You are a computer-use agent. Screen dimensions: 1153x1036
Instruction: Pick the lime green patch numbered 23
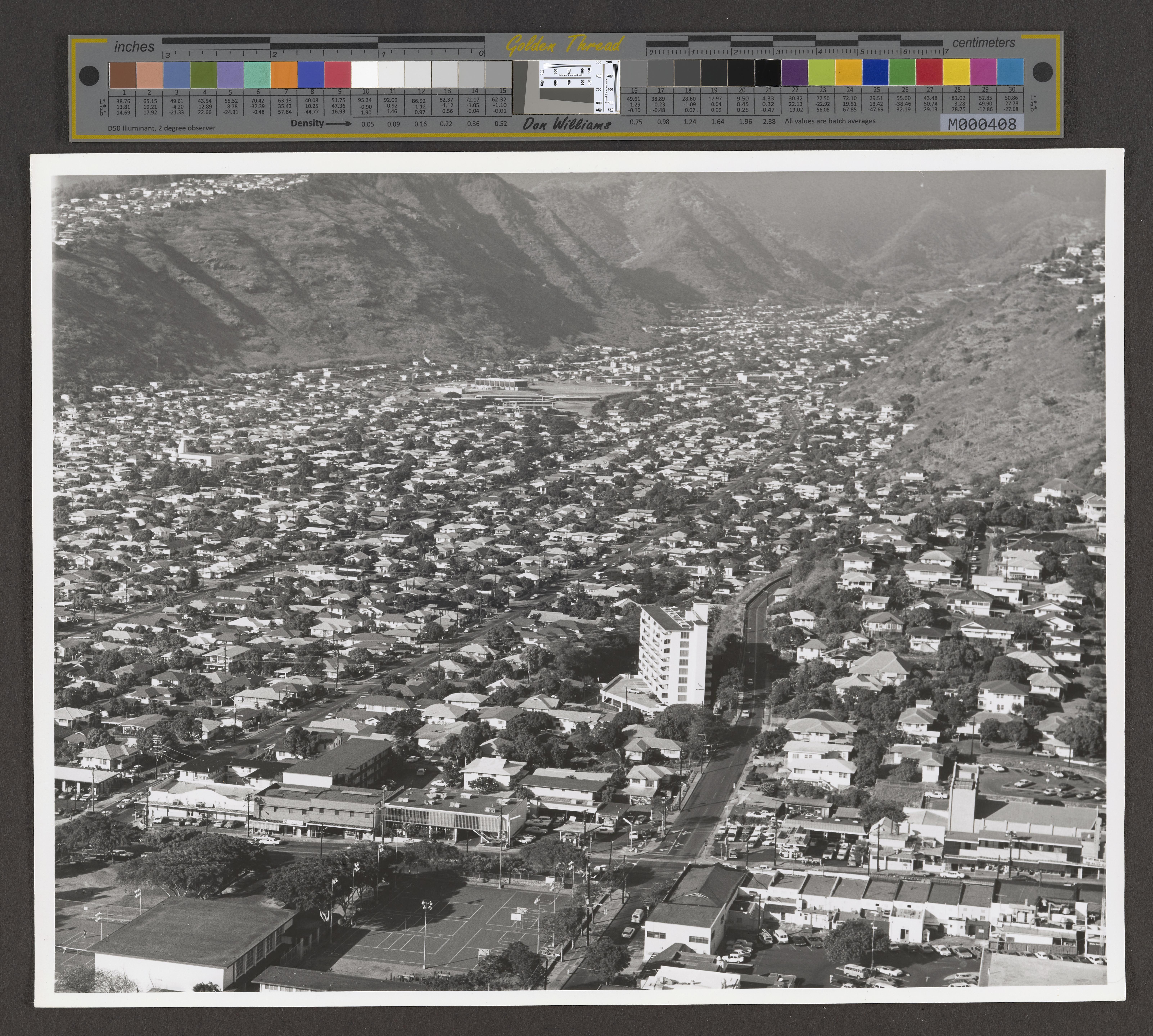tap(822, 73)
